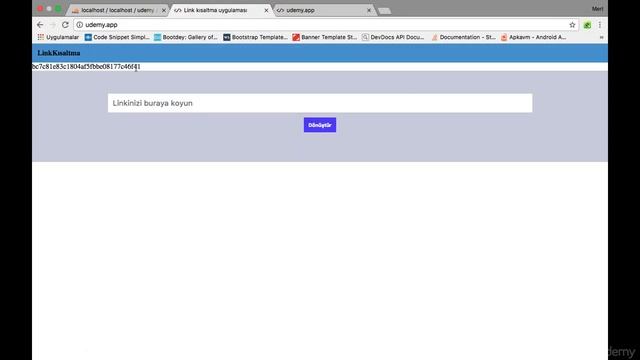Click the Dönüştür button

click(x=320, y=125)
